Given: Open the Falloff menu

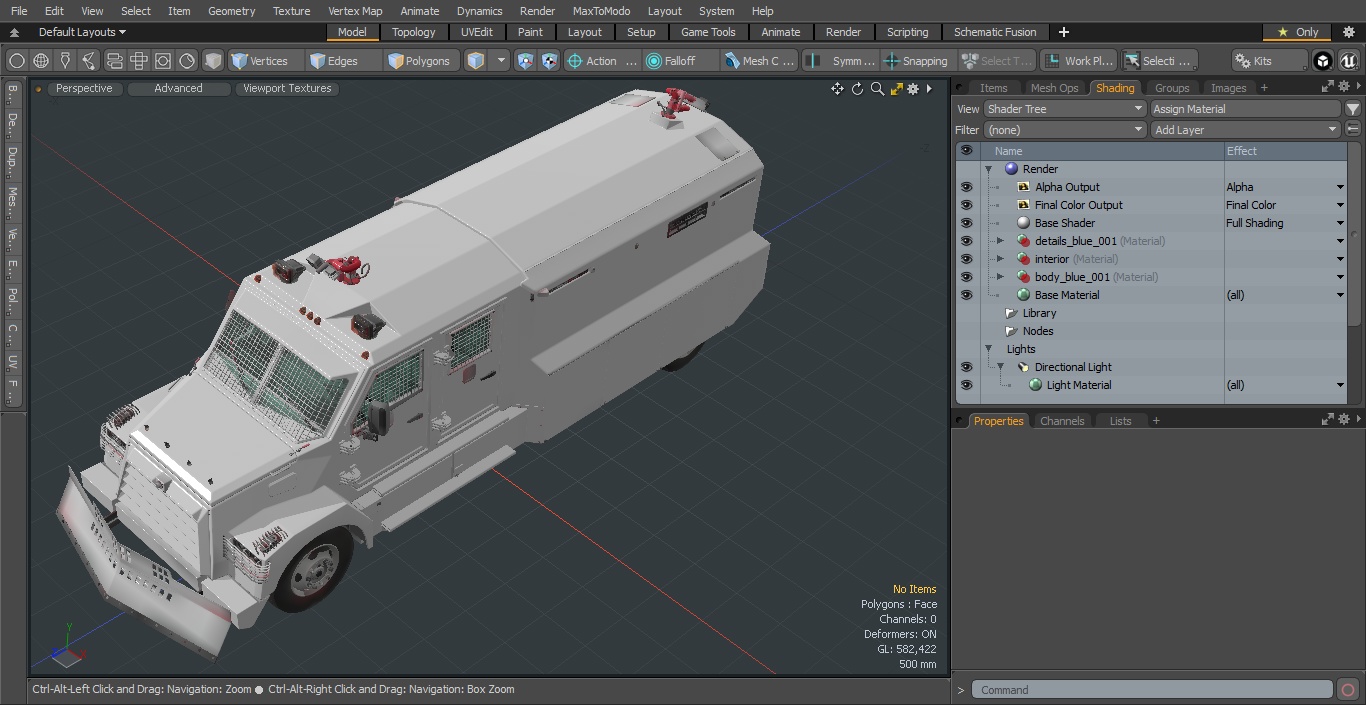Looking at the screenshot, I should coord(681,61).
